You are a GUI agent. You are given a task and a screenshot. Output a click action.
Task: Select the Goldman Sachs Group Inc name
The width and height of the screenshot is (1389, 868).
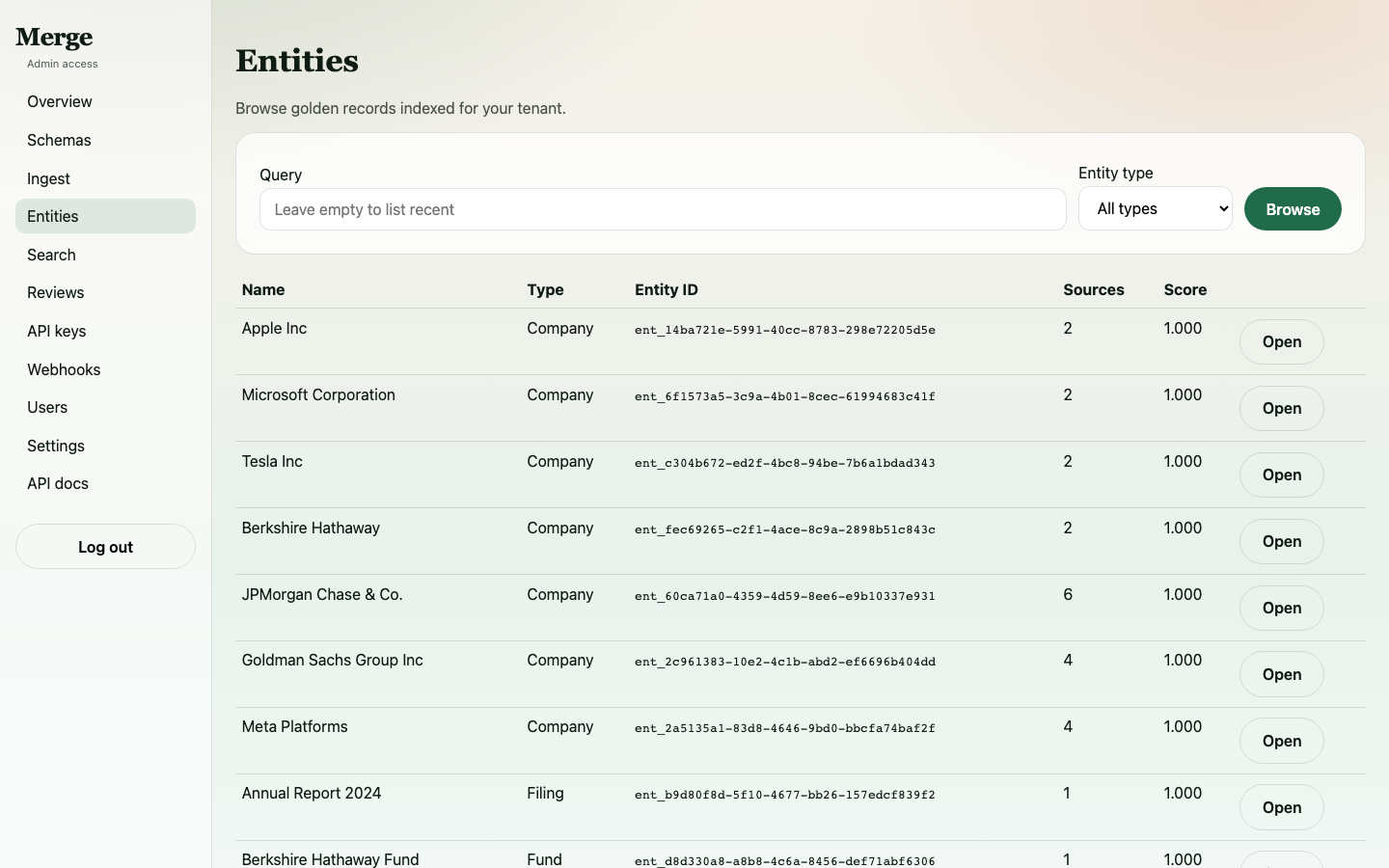click(x=332, y=660)
